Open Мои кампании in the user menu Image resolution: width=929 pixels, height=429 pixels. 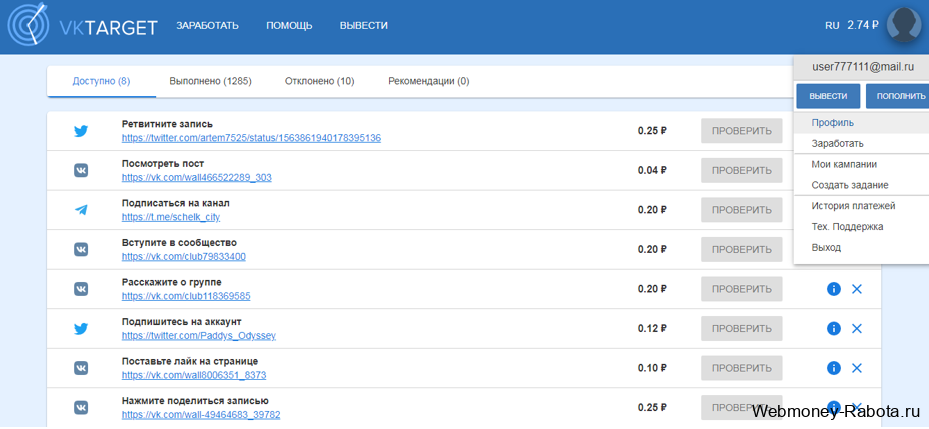coord(861,164)
